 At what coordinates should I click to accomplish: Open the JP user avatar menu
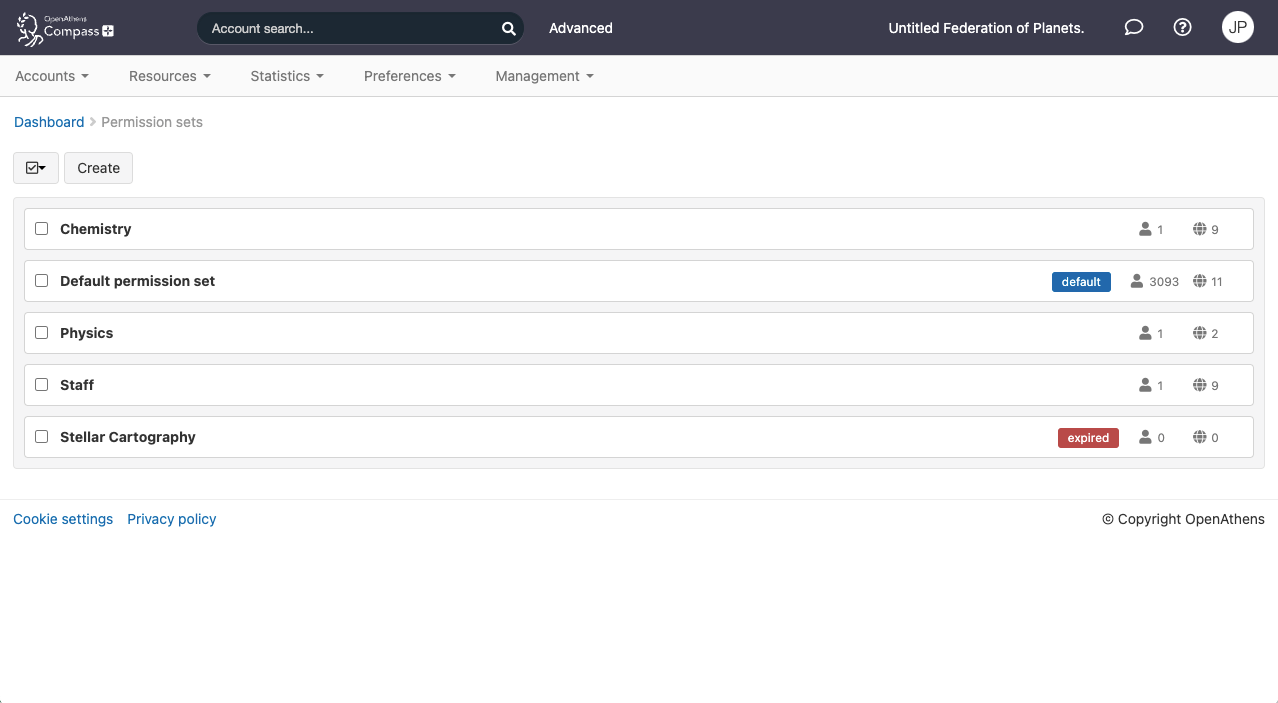point(1237,28)
